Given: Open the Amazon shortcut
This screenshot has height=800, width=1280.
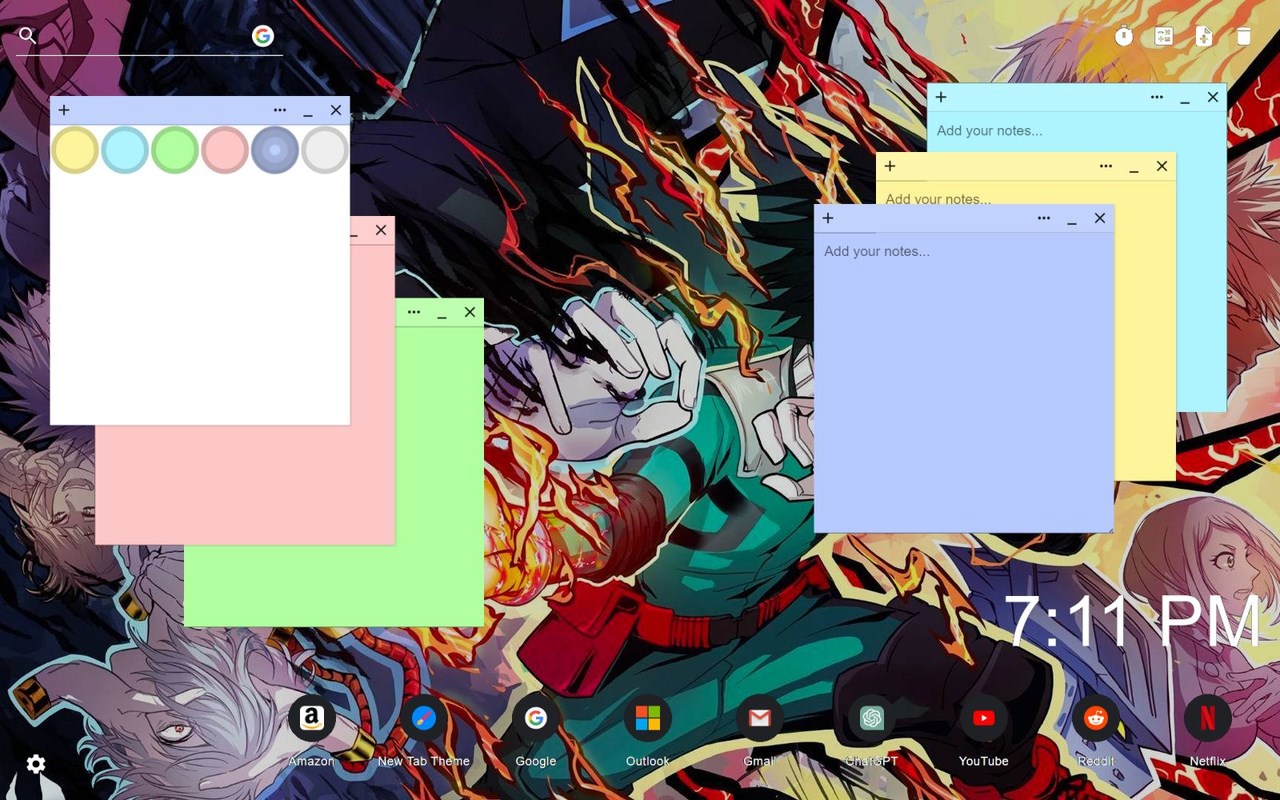Looking at the screenshot, I should 312,718.
